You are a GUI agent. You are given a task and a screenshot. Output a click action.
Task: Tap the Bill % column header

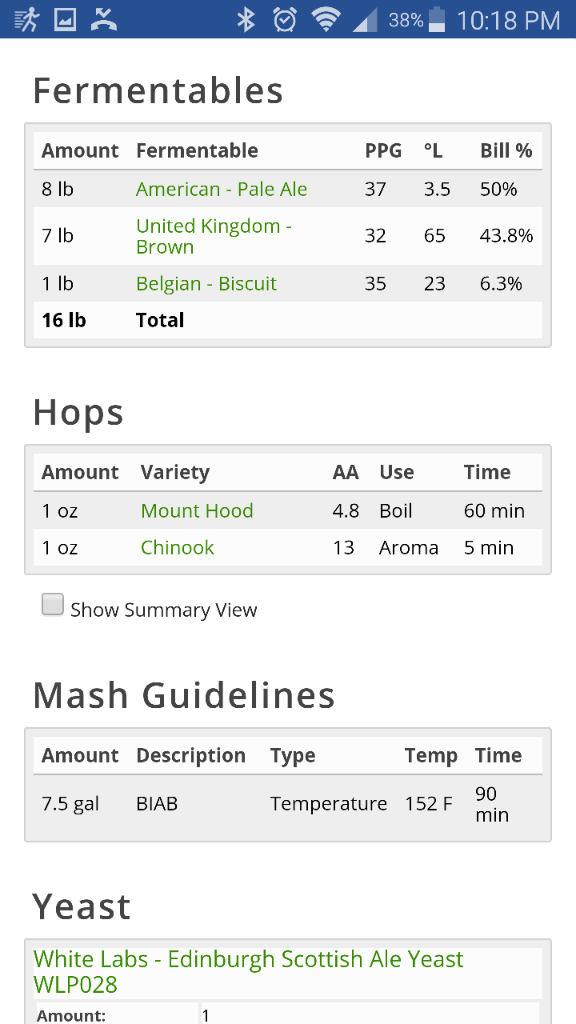click(x=506, y=150)
